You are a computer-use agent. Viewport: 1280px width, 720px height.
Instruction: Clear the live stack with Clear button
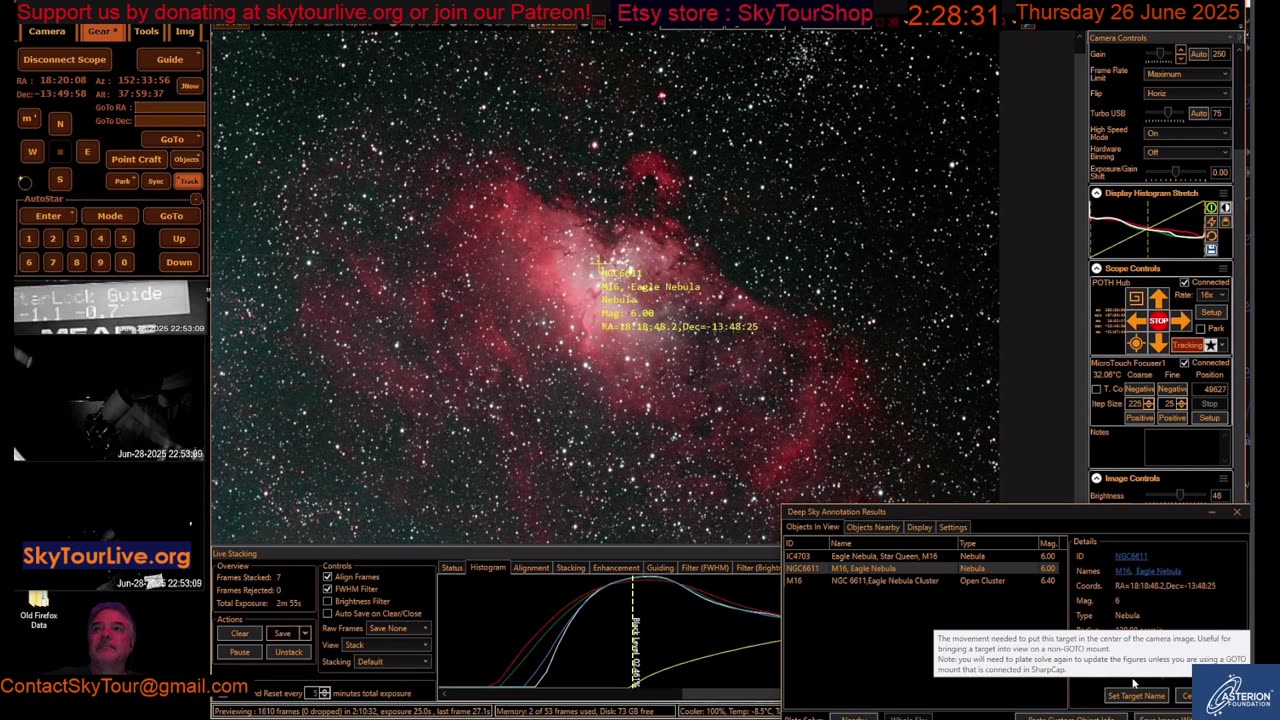[240, 634]
